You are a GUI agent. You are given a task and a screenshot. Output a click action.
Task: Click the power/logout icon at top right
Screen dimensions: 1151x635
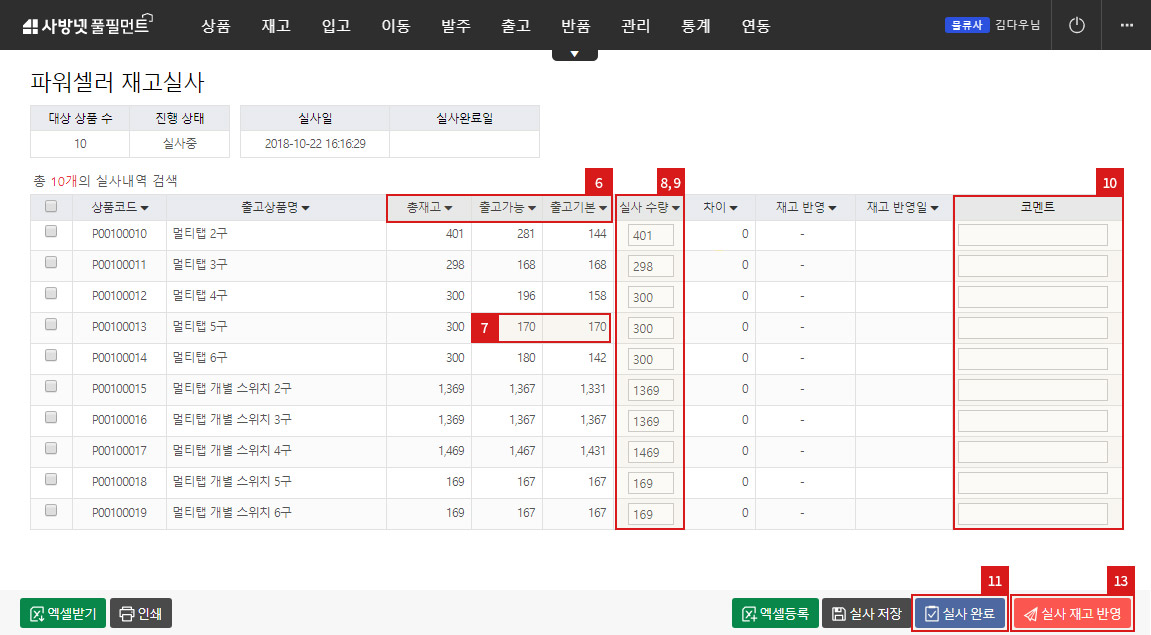click(x=1076, y=25)
